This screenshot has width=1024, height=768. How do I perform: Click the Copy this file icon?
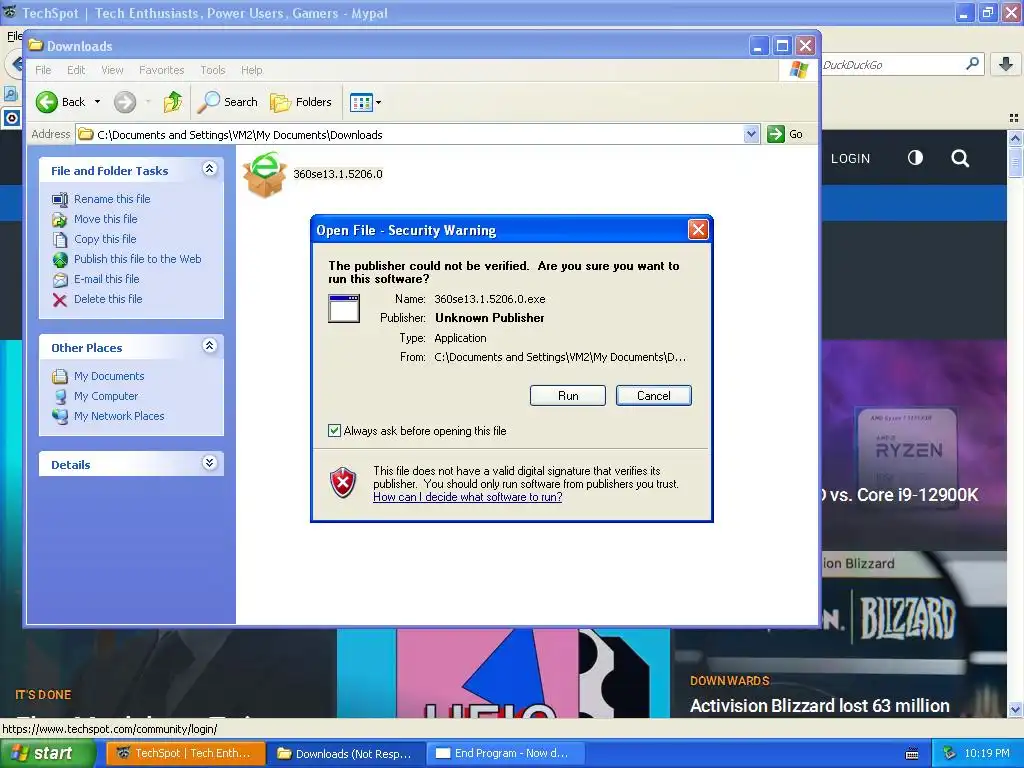pyautogui.click(x=60, y=239)
